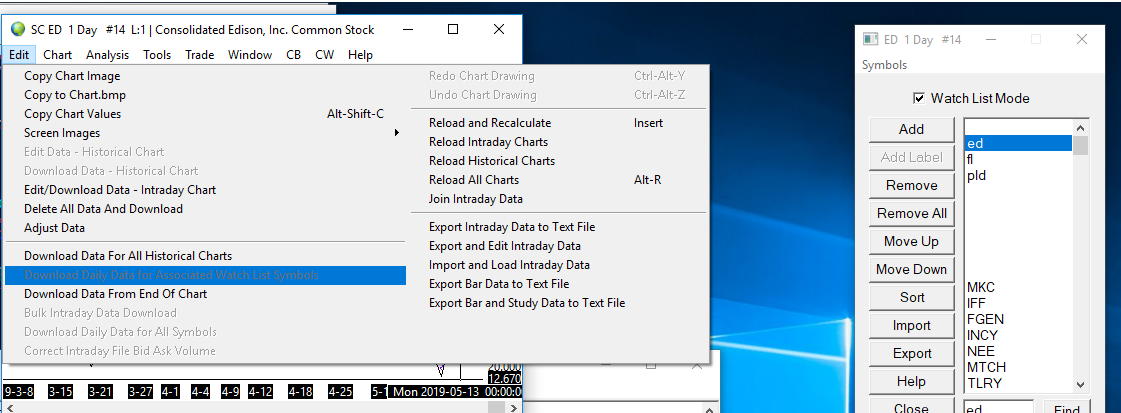The width and height of the screenshot is (1121, 413).
Task: Choose Reload All Charts
Action: [x=558, y=180]
